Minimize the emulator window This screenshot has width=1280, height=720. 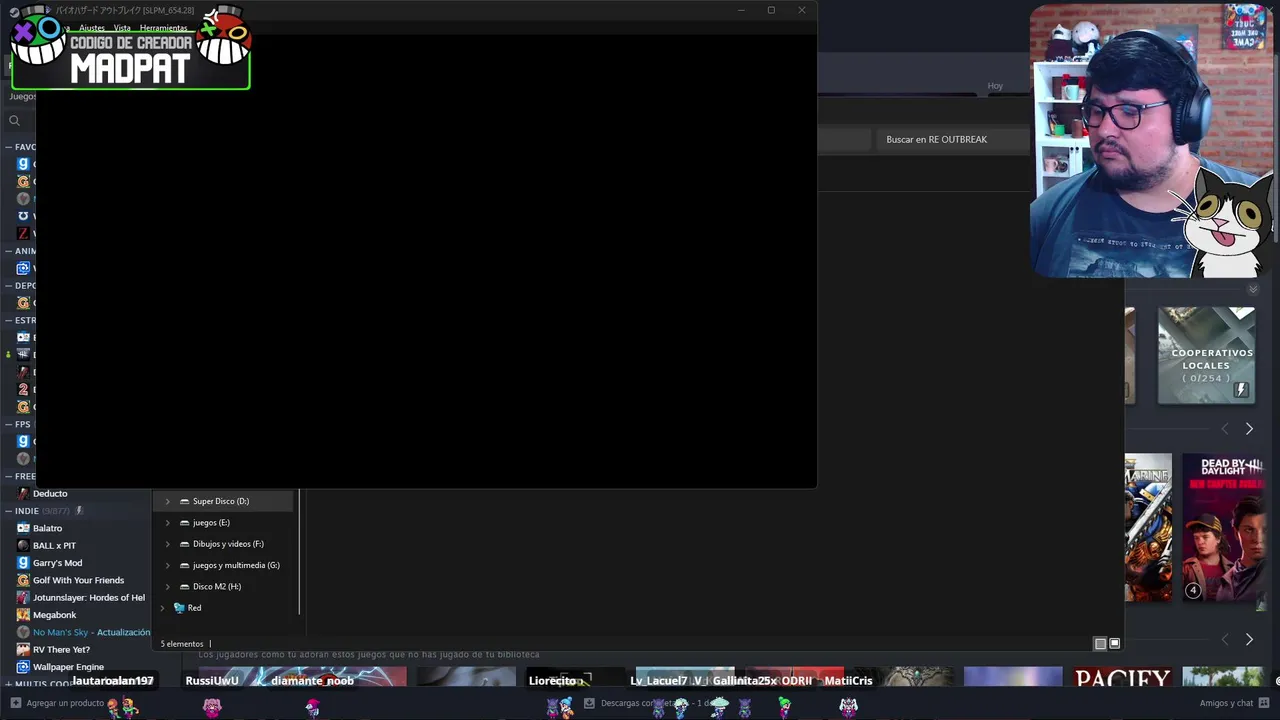(741, 10)
